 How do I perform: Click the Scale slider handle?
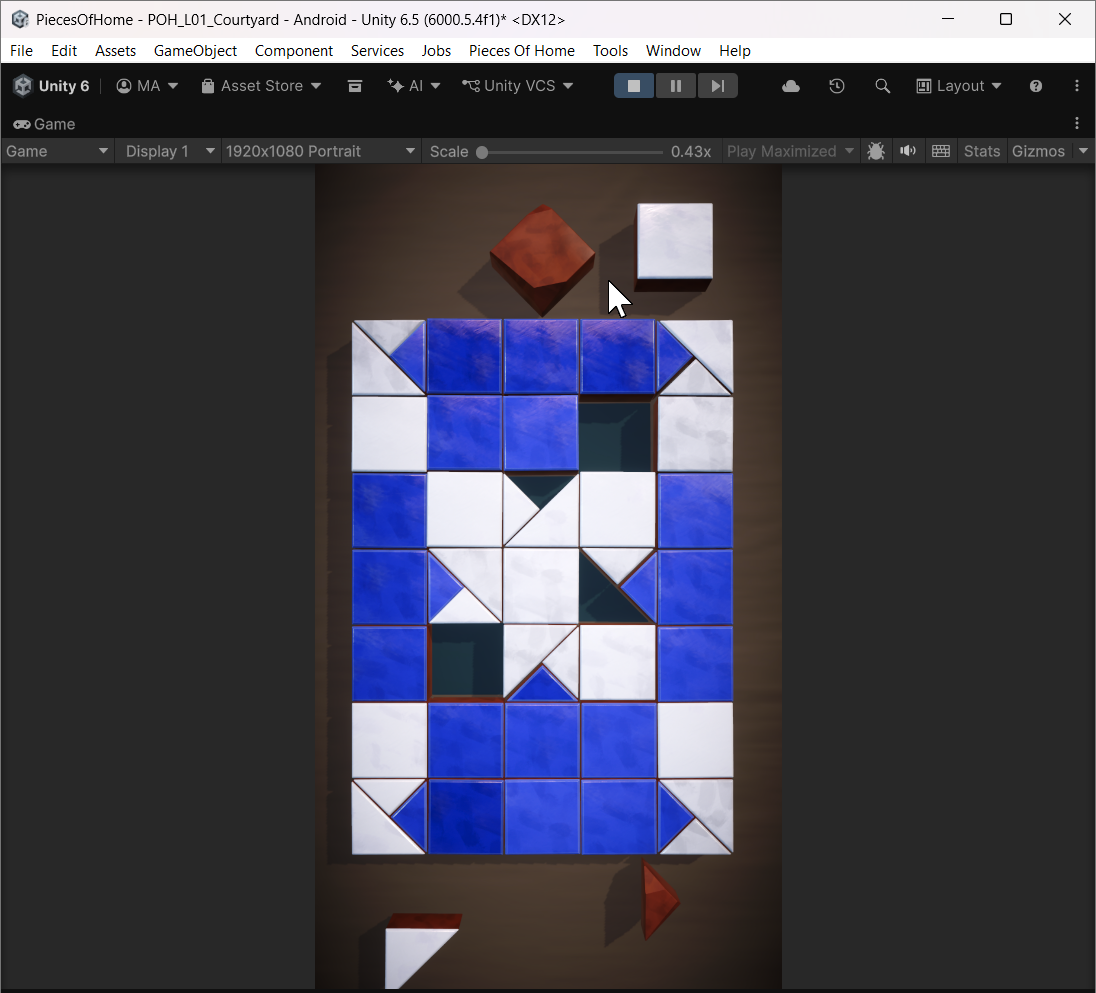coord(482,152)
